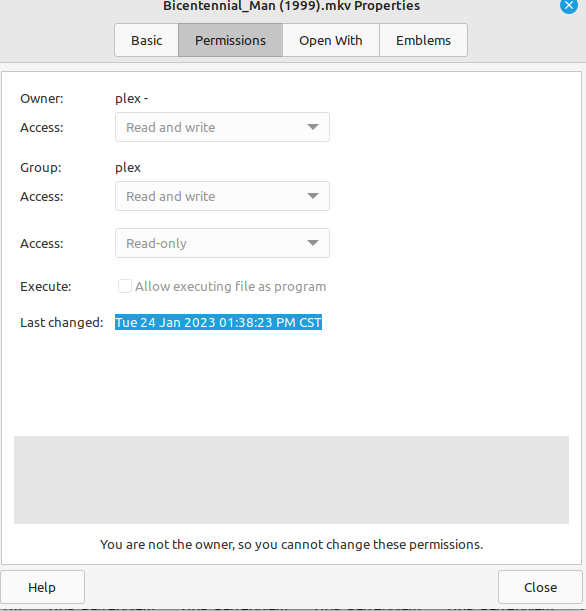The width and height of the screenshot is (586, 611).
Task: Open the Group Read and write combo box
Action: [222, 196]
